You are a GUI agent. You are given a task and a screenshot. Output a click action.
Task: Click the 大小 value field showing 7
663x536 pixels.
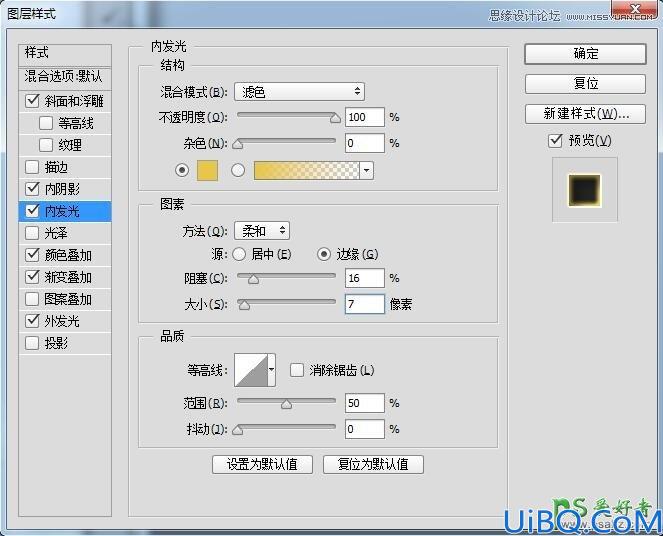pos(365,304)
